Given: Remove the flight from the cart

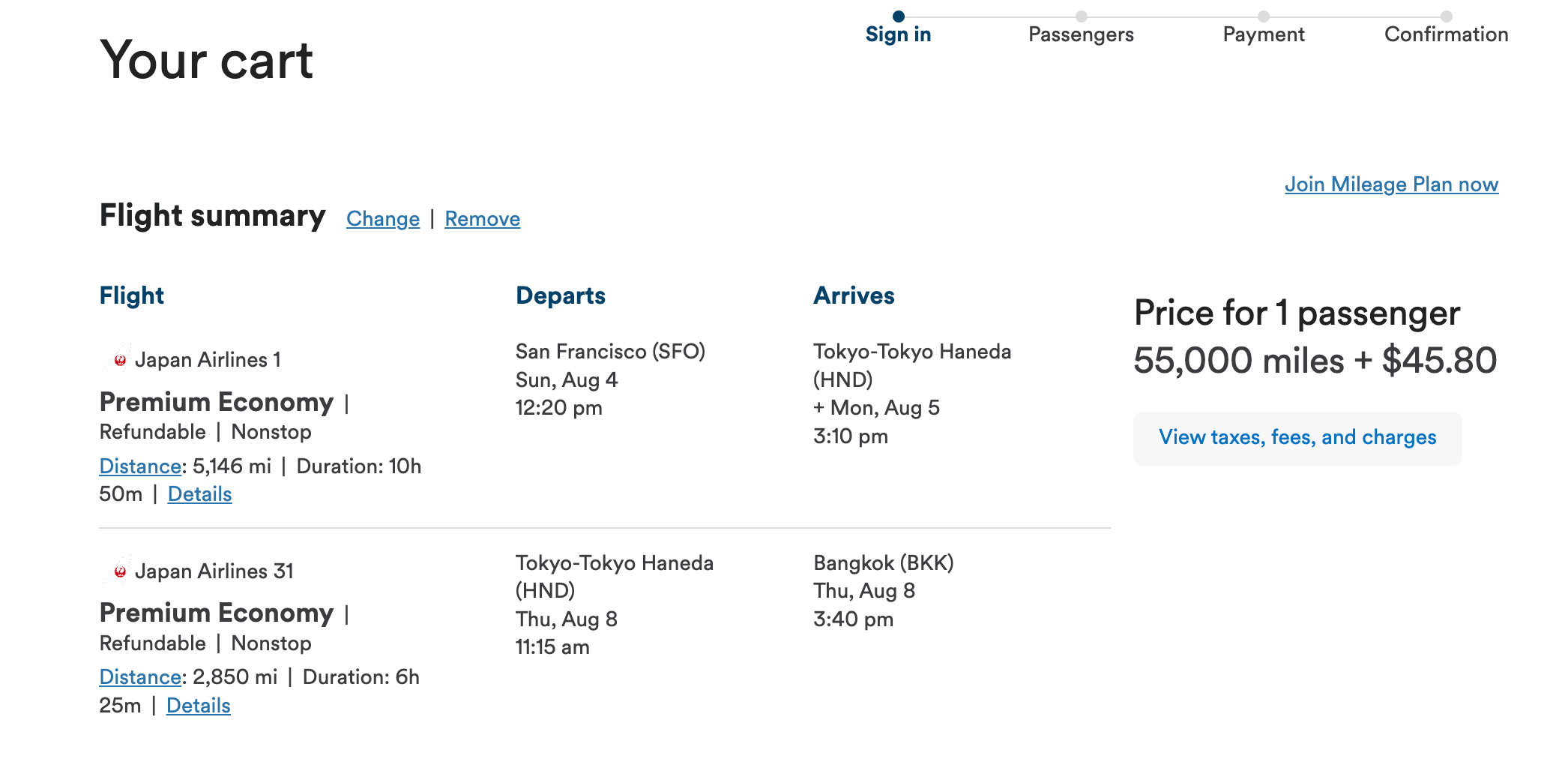Looking at the screenshot, I should pyautogui.click(x=482, y=219).
